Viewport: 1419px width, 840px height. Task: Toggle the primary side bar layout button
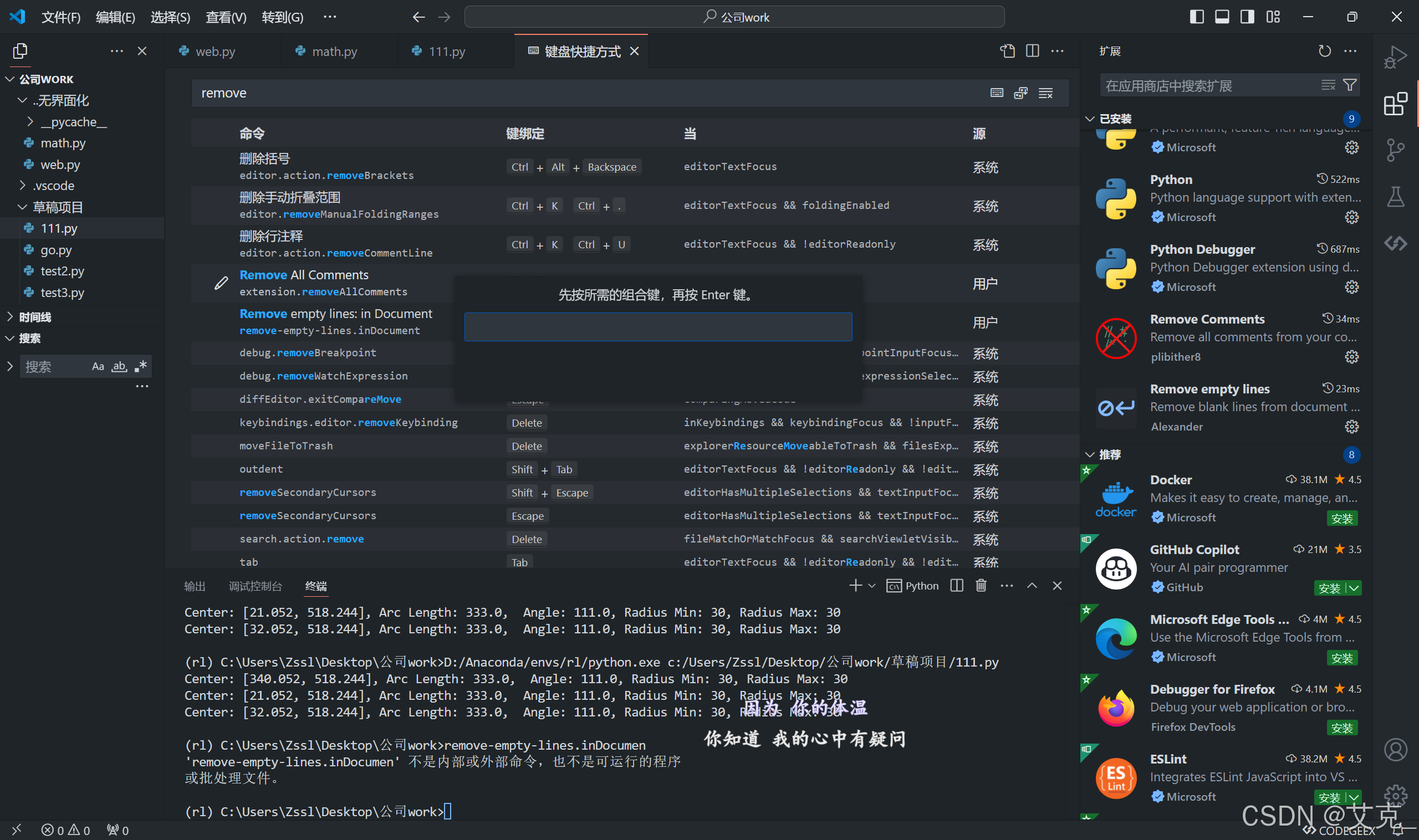pos(1197,17)
